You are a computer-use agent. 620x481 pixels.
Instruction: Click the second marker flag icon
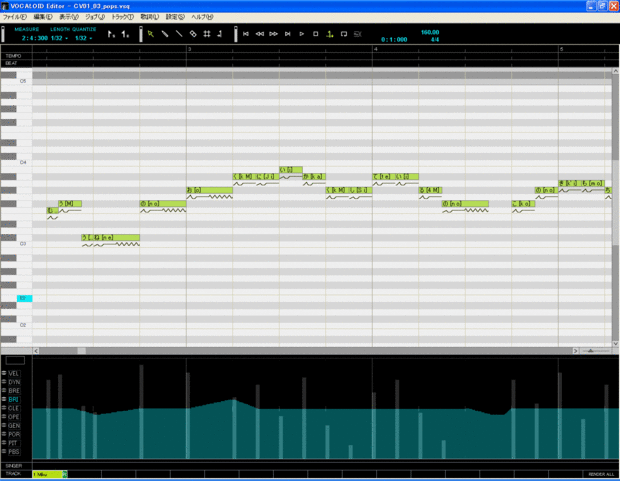[x=125, y=34]
